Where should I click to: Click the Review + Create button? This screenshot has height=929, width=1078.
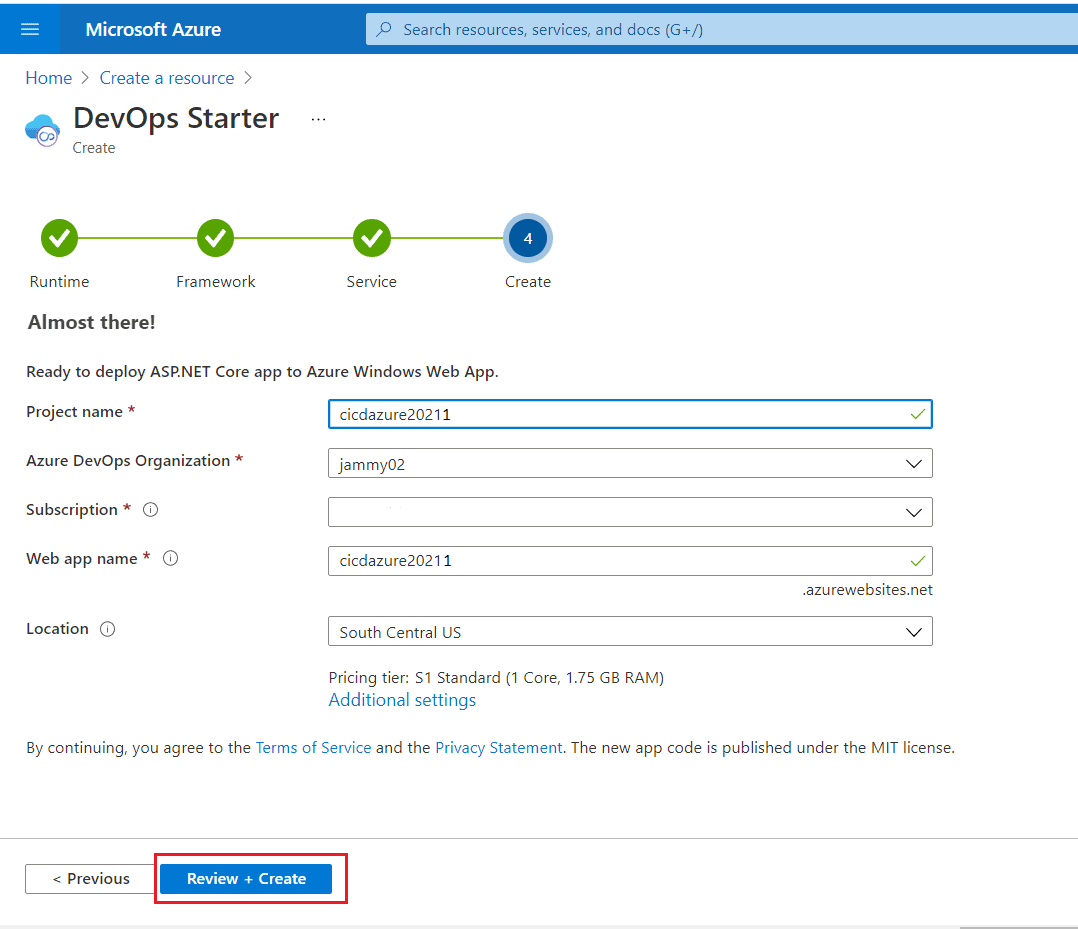pyautogui.click(x=246, y=878)
